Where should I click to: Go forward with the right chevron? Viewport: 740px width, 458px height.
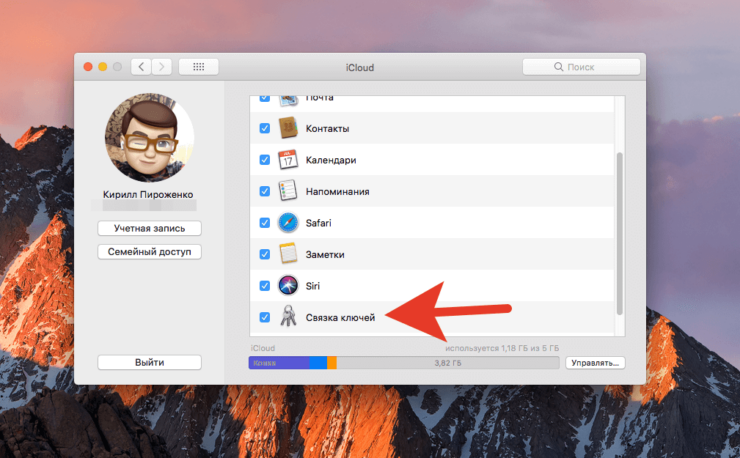(161, 67)
